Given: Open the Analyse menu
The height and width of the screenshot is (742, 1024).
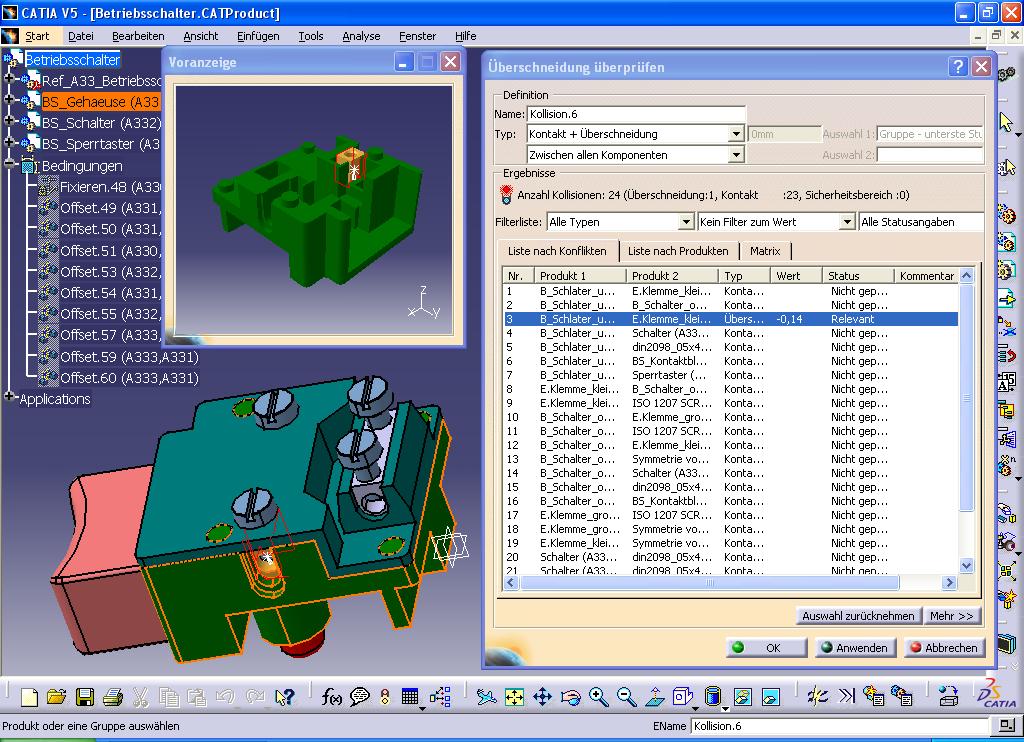Looking at the screenshot, I should point(361,36).
